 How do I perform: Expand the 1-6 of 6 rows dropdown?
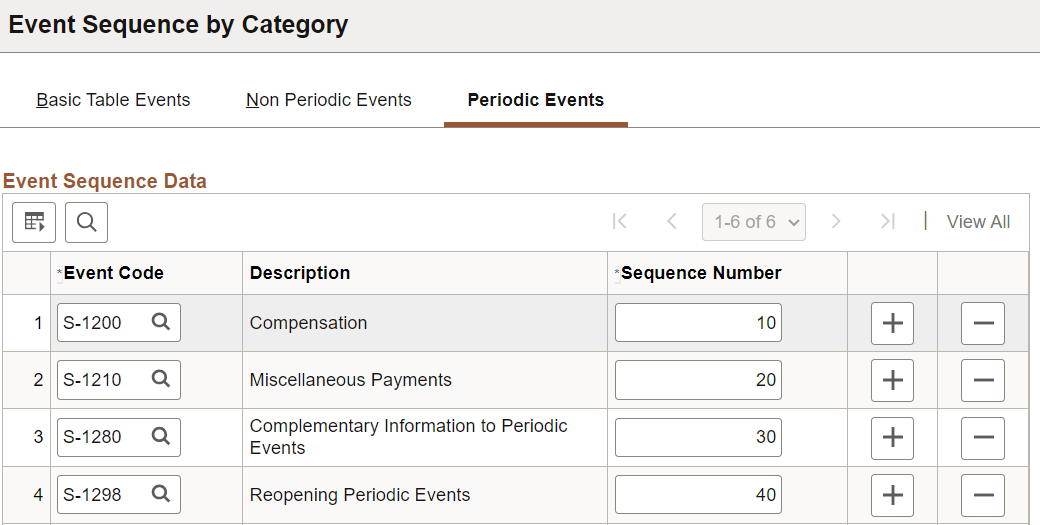click(x=754, y=222)
